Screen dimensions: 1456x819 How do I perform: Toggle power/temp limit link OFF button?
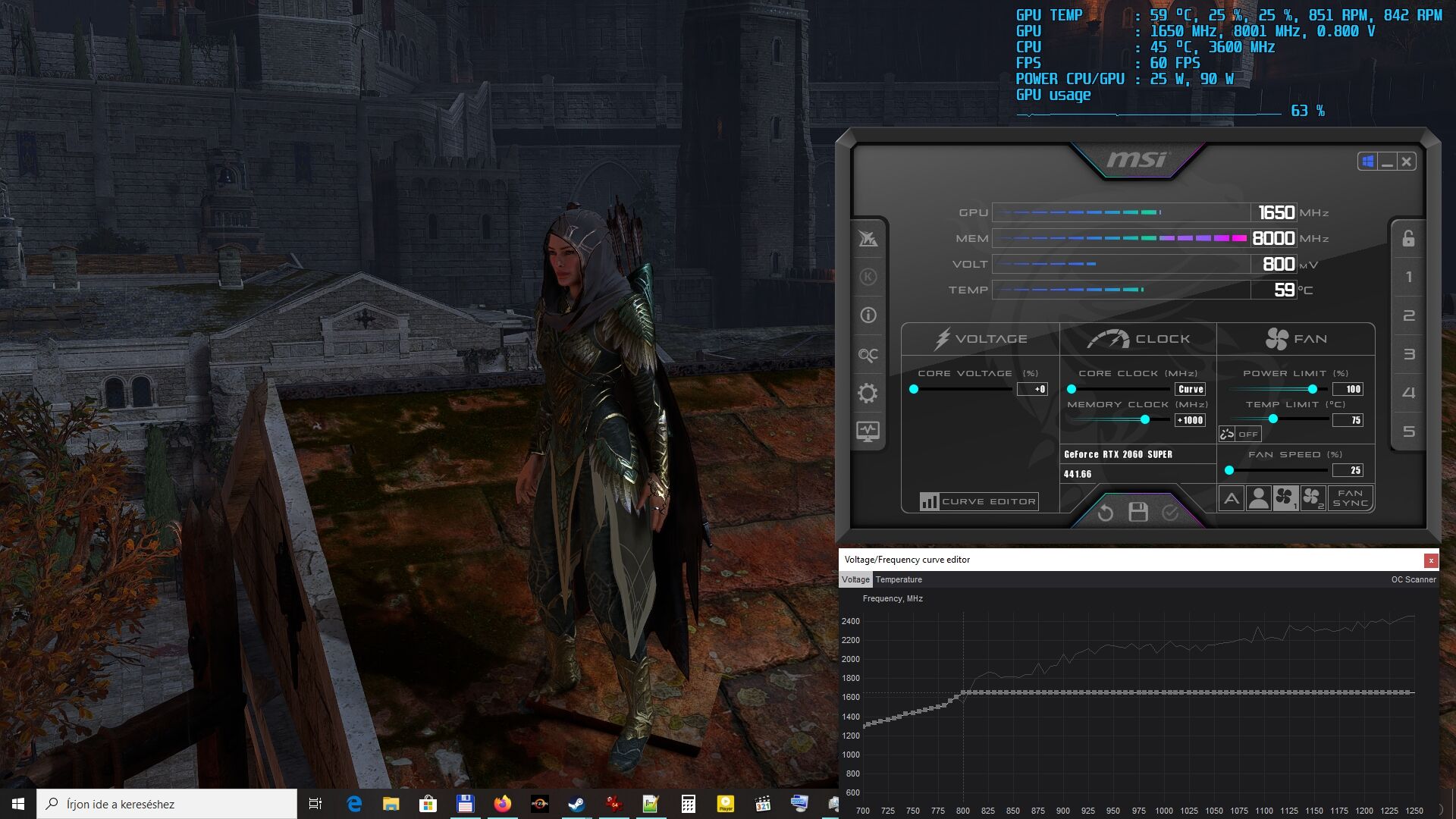(x=1239, y=434)
